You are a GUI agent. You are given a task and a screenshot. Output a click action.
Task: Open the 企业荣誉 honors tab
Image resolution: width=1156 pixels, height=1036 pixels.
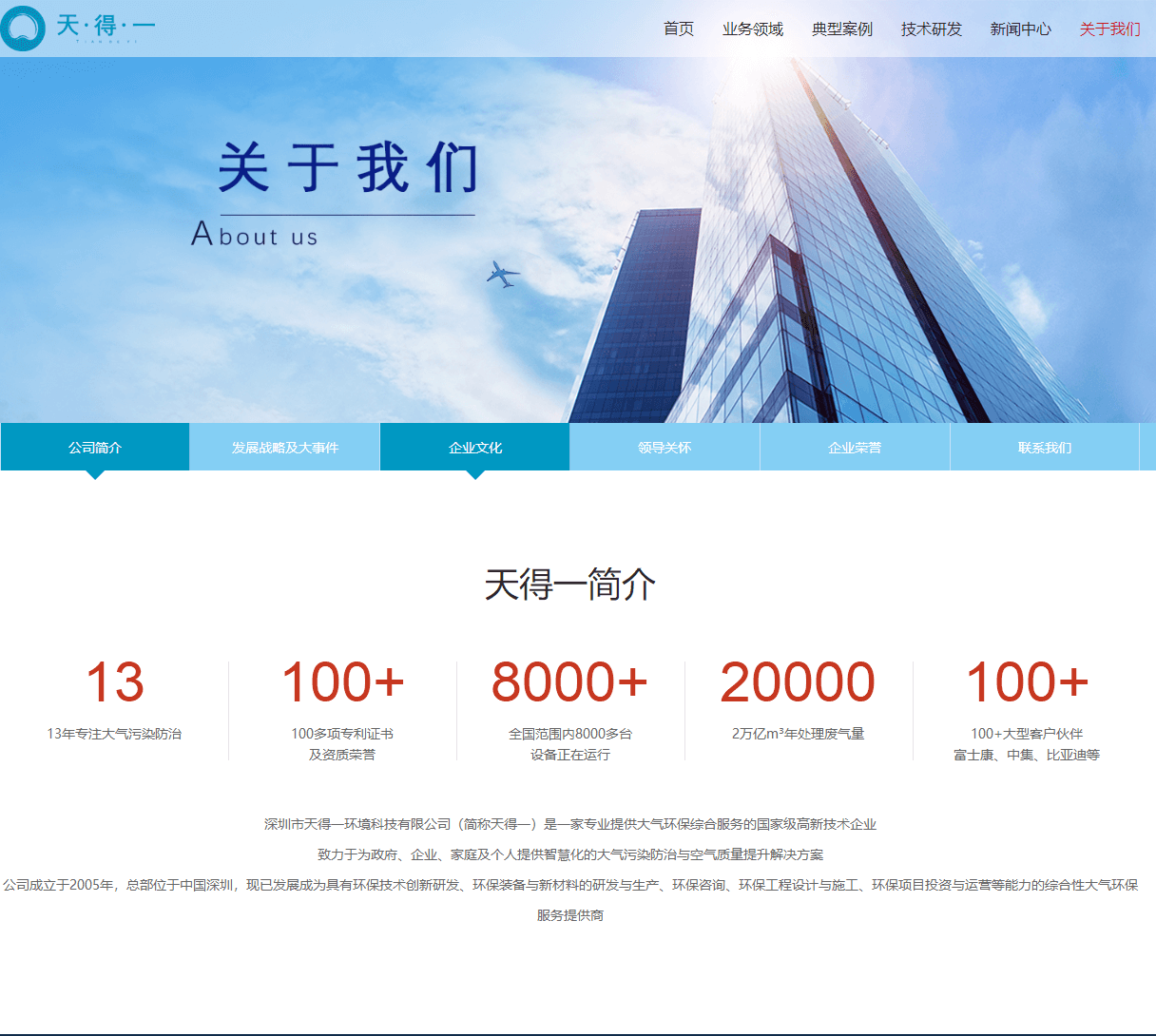click(x=854, y=446)
